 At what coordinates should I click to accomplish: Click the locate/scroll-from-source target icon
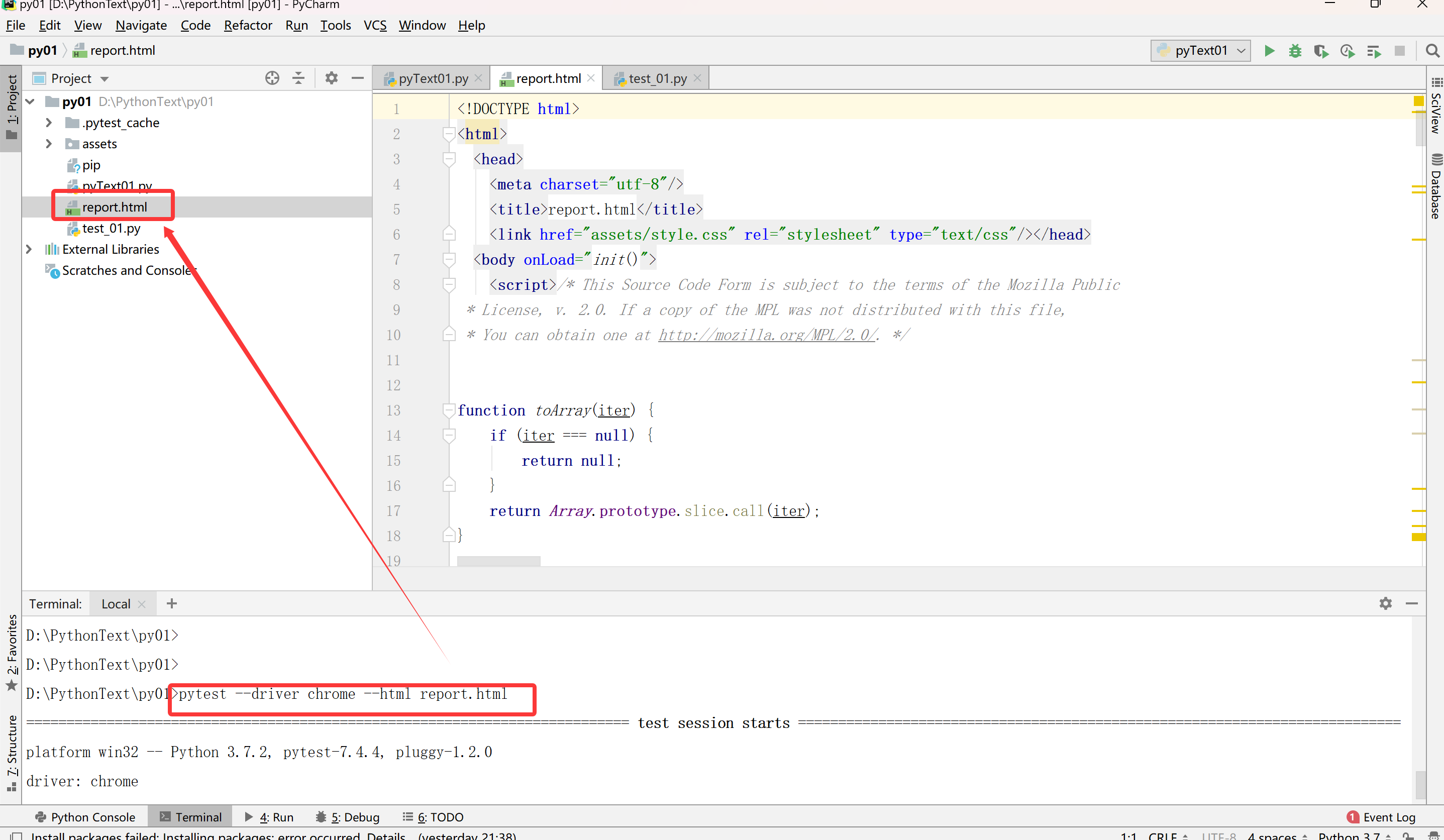[x=272, y=78]
